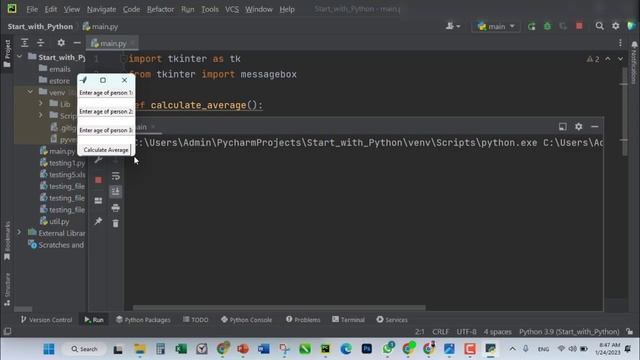Image resolution: width=640 pixels, height=360 pixels.
Task: Open the Refactor menu
Action: 160,9
